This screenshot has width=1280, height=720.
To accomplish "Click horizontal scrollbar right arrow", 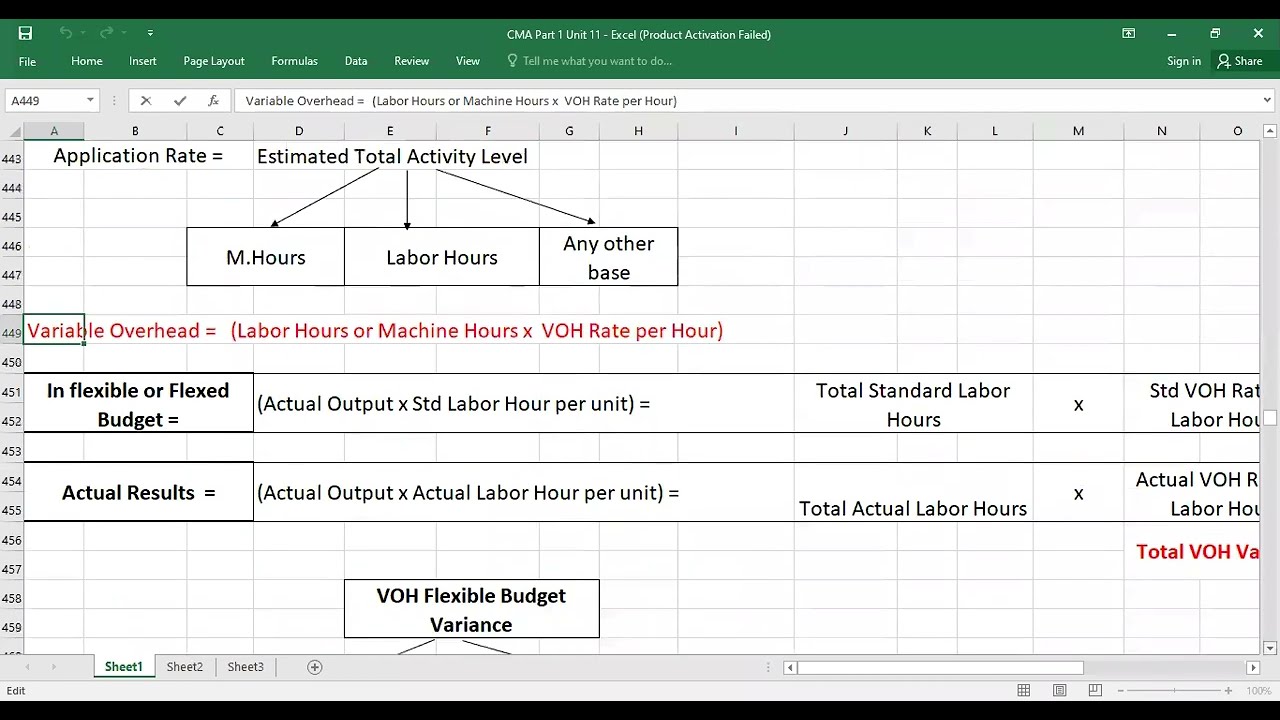I will tap(1253, 667).
